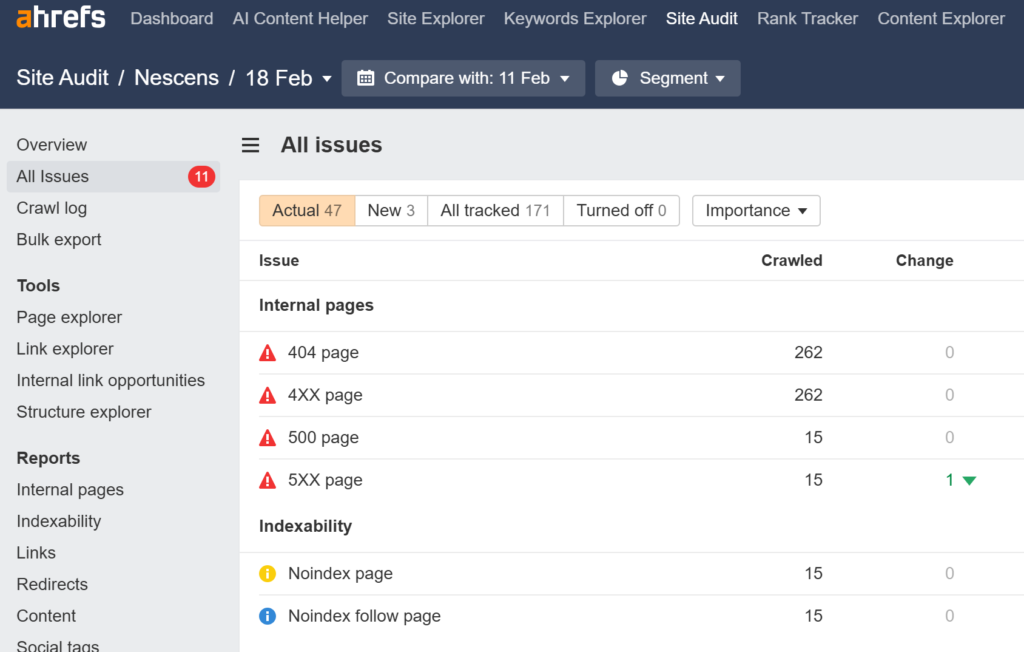This screenshot has width=1024, height=652.
Task: Click the 404 page issue name
Action: click(323, 353)
